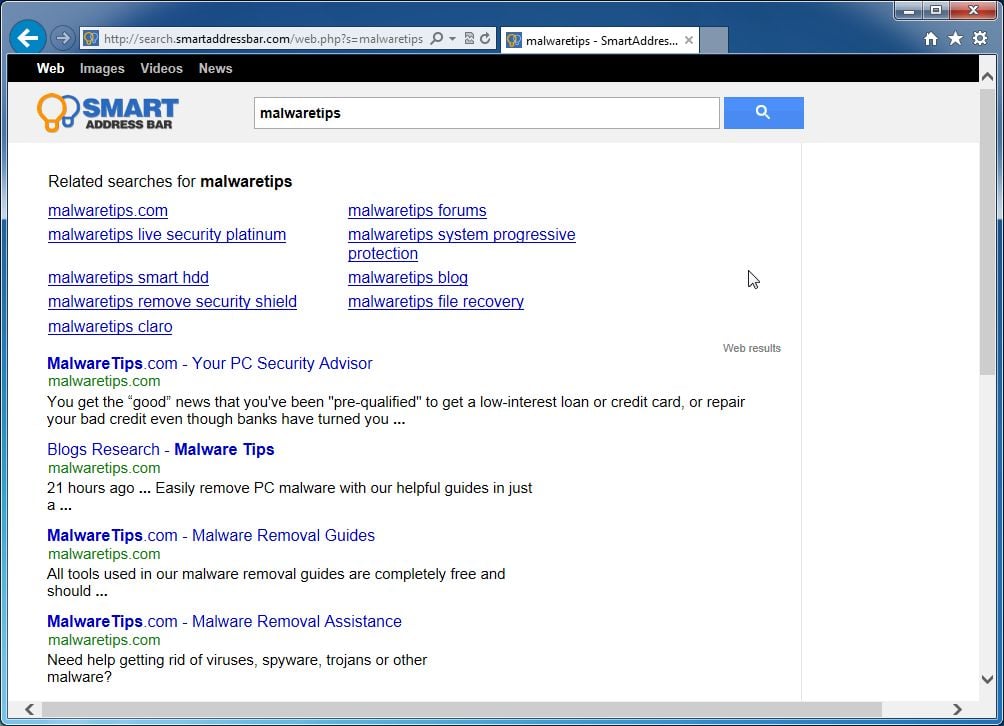The image size is (1004, 726).
Task: Open result Malware Removal Assistance
Action: [224, 621]
